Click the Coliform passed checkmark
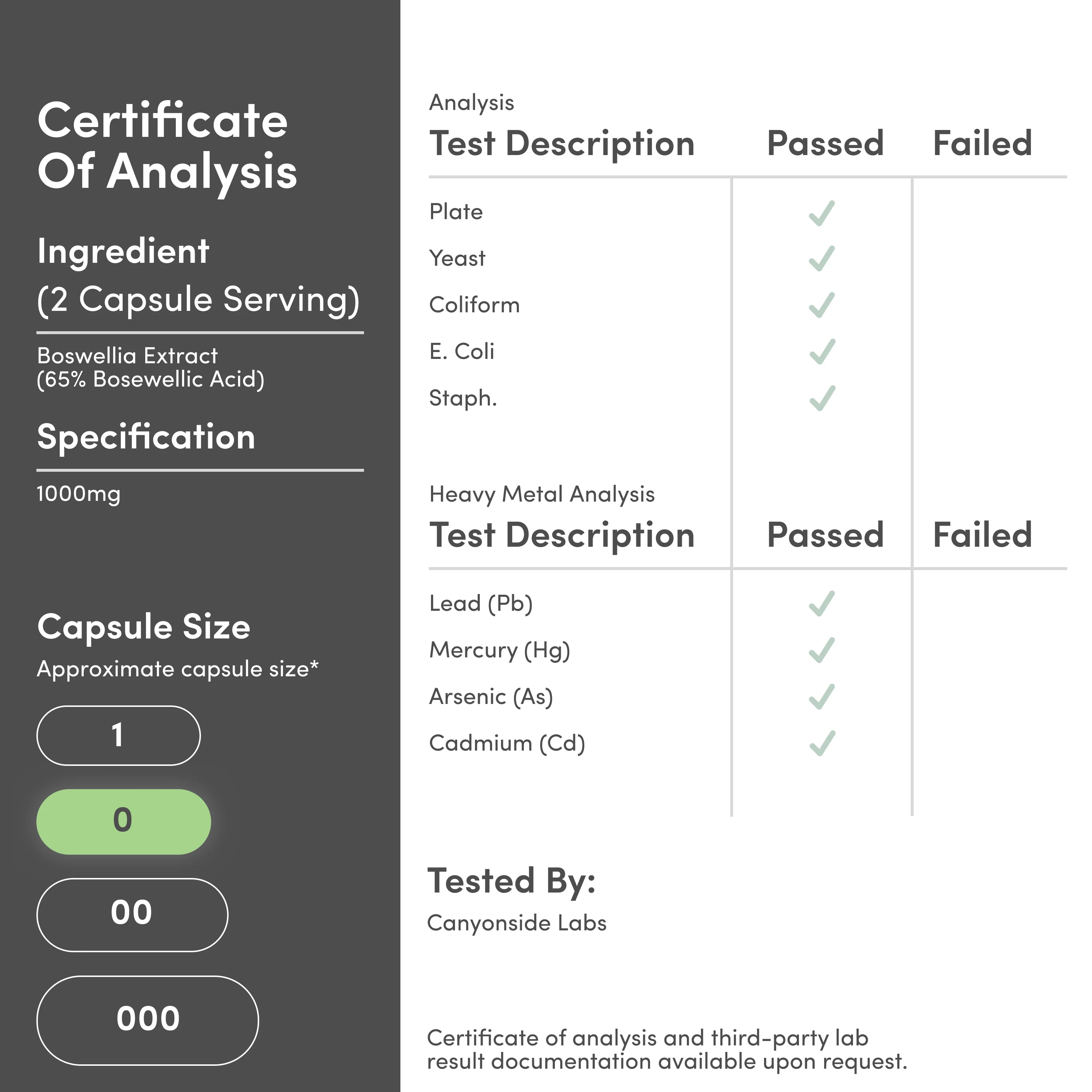This screenshot has width=1092, height=1092. [821, 305]
